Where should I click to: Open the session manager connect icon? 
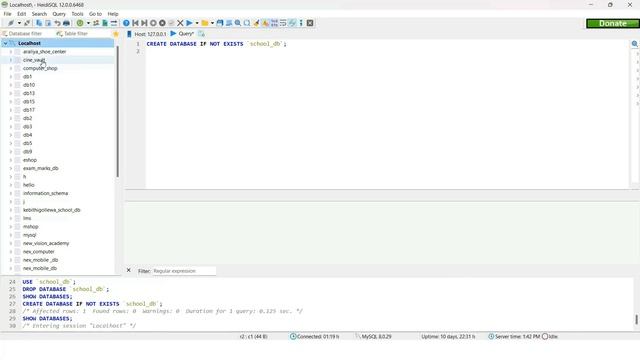coord(11,23)
